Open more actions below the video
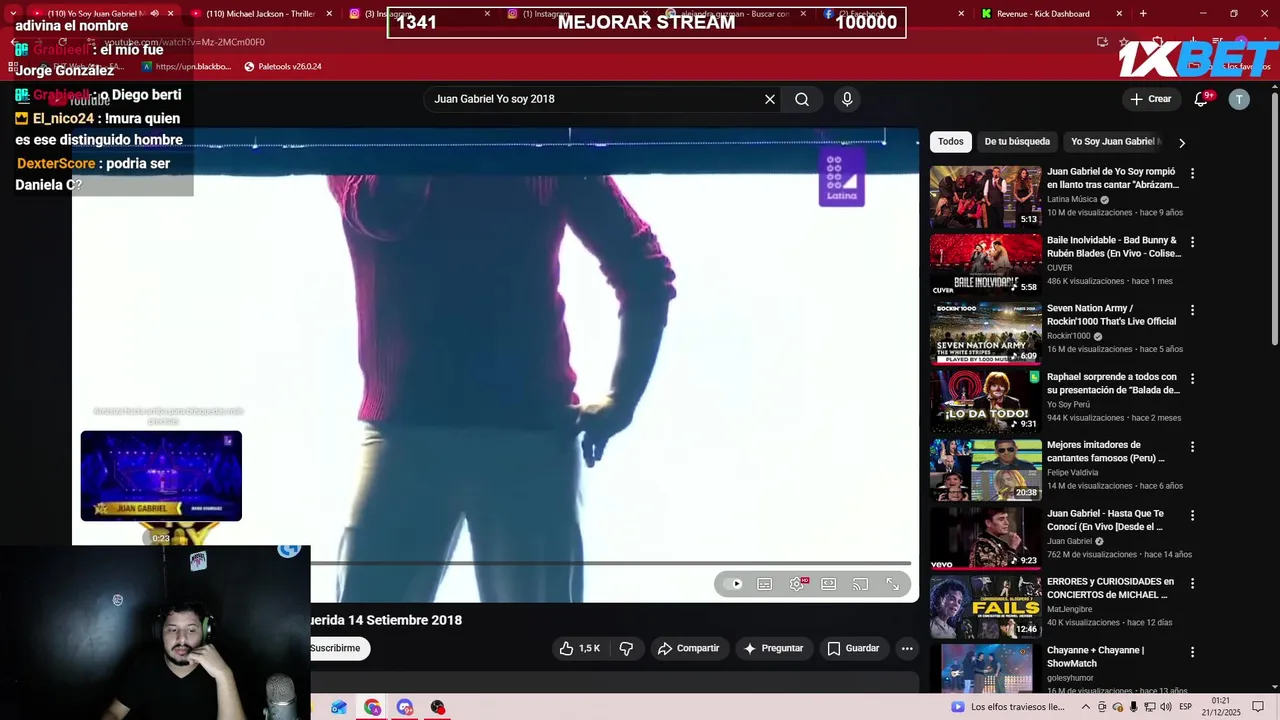Viewport: 1280px width, 720px height. [x=907, y=648]
